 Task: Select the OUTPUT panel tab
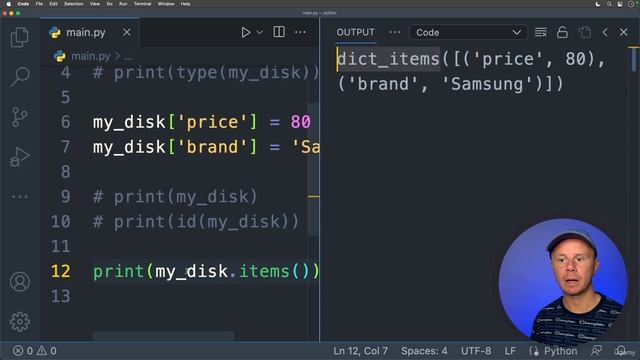356,32
